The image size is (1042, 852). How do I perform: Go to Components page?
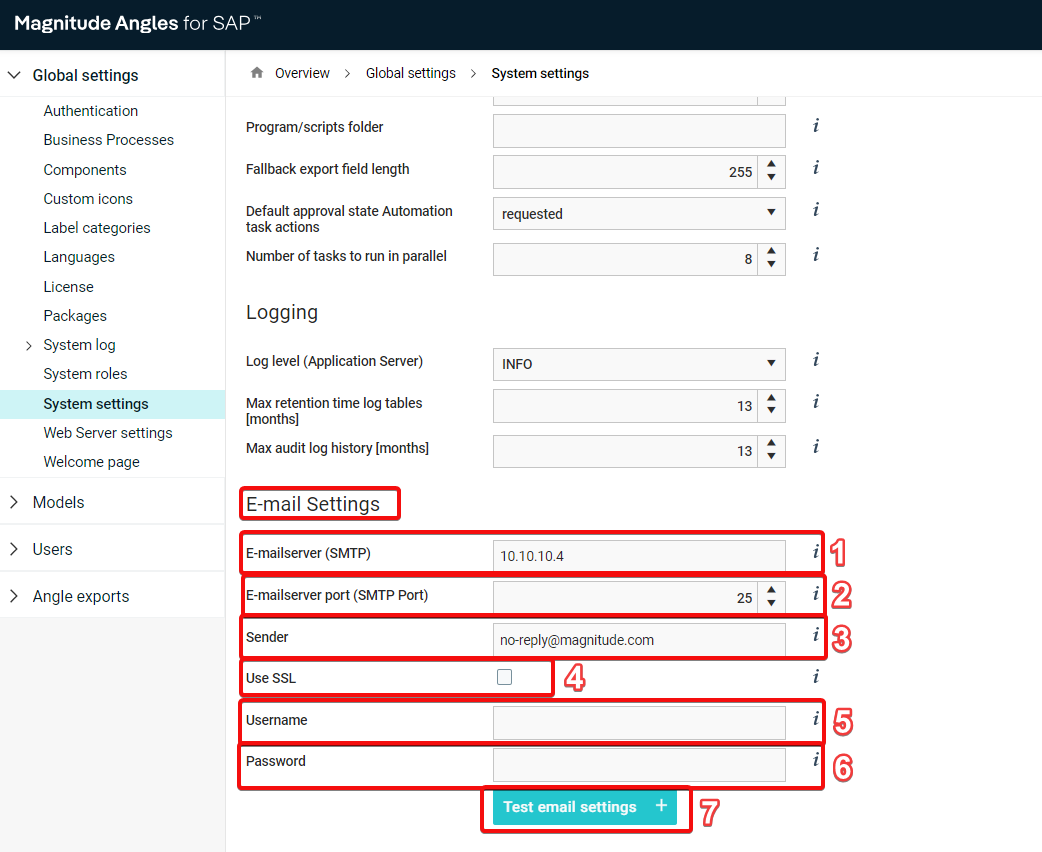pyautogui.click(x=84, y=169)
